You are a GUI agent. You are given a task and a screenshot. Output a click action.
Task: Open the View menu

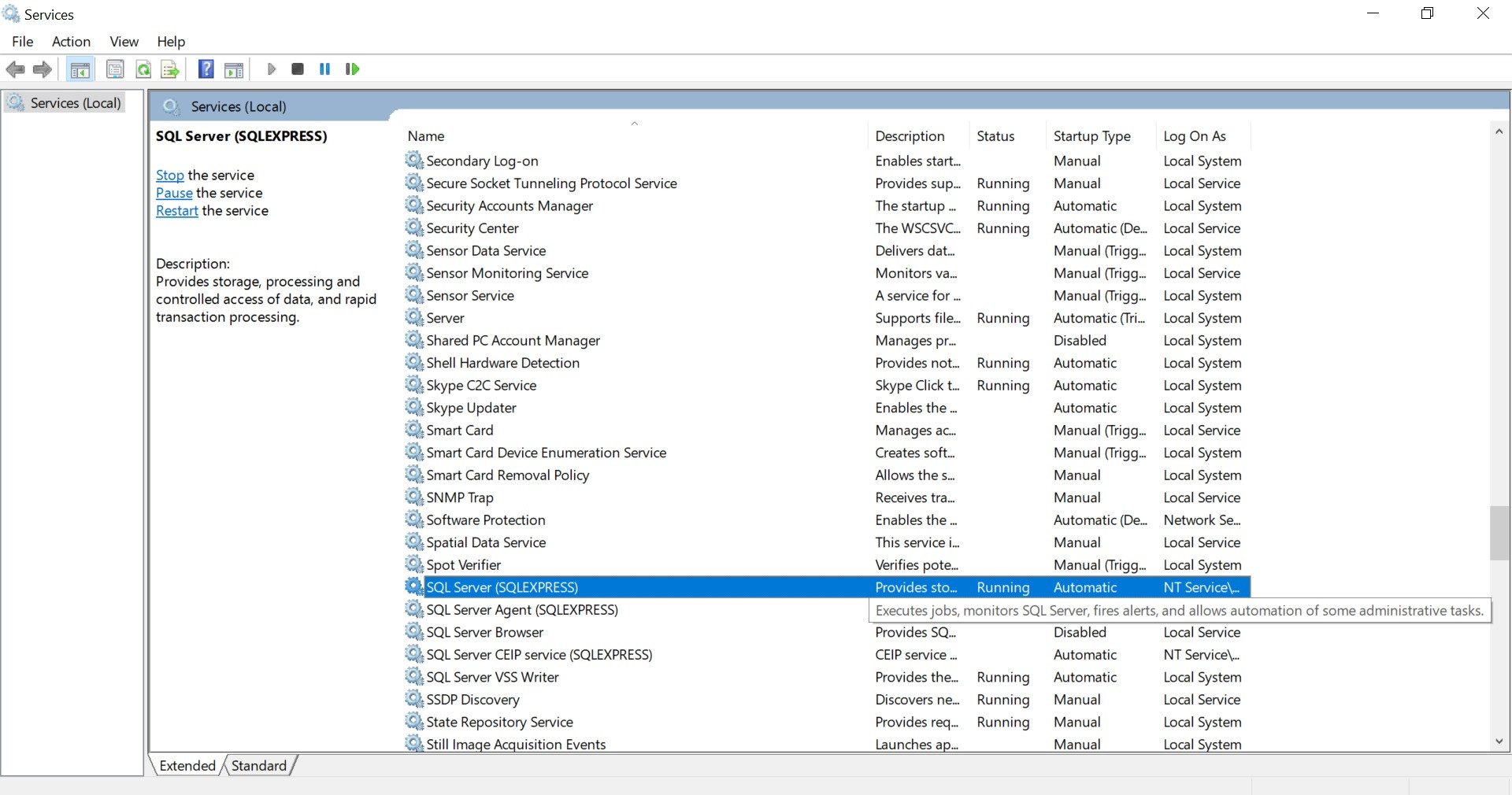(124, 42)
